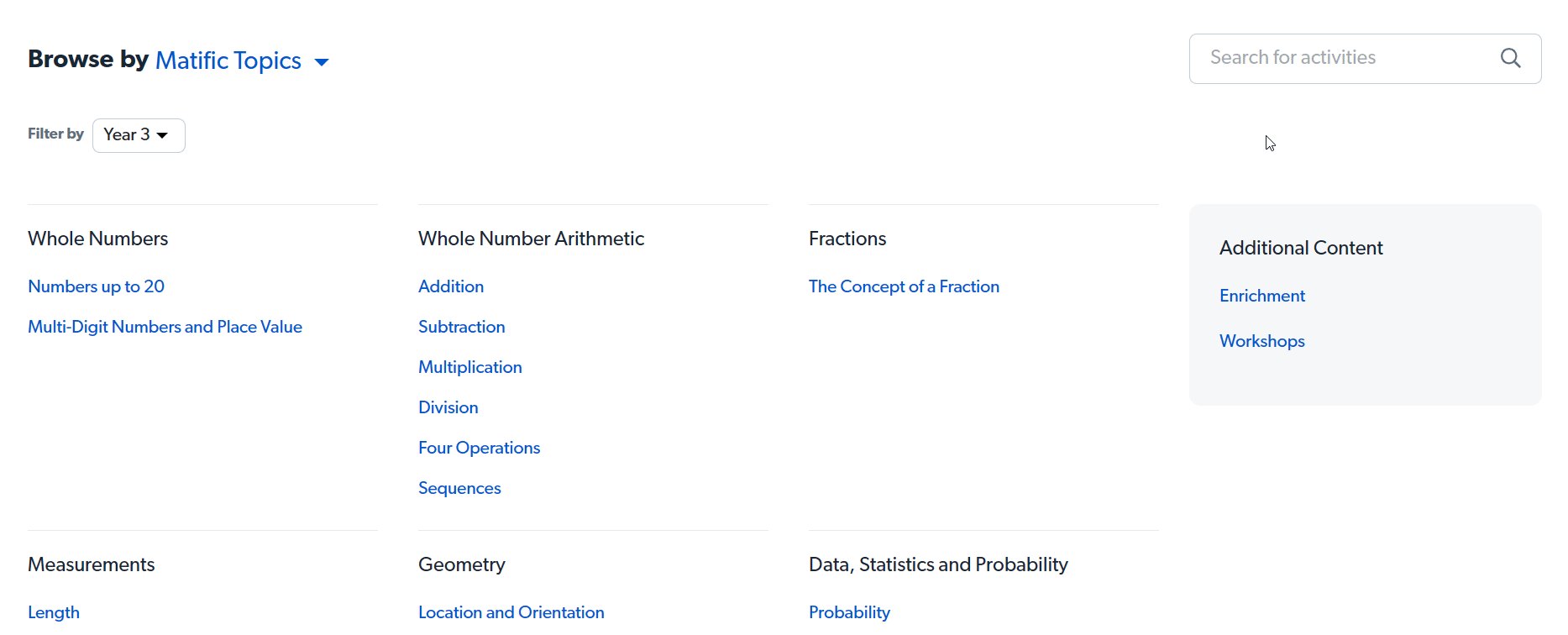Click the search magnifier icon
The image size is (1568, 635).
(x=1510, y=58)
